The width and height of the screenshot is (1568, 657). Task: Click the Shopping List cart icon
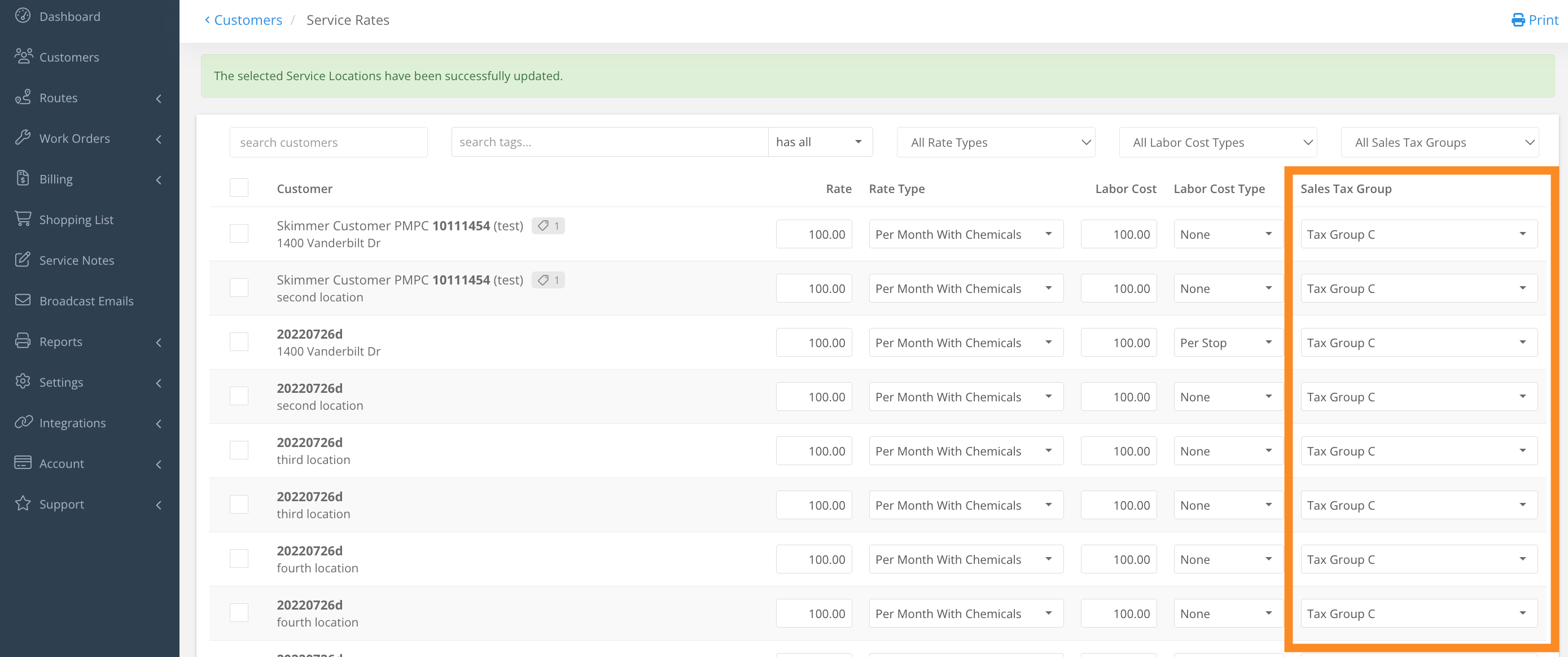point(23,218)
